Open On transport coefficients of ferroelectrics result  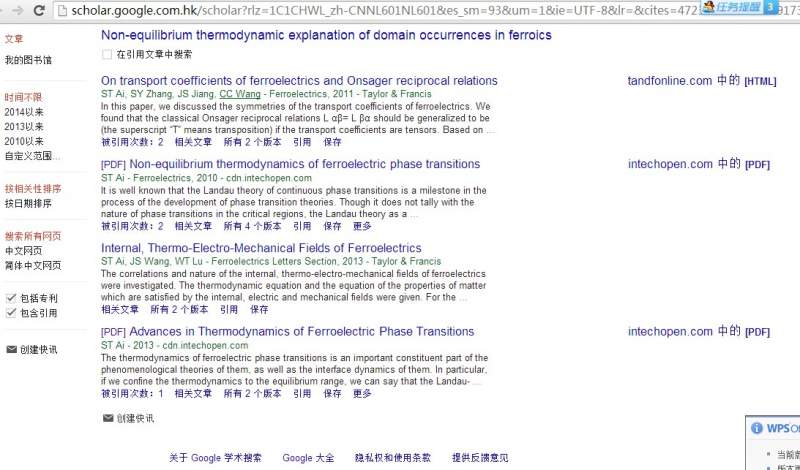[x=299, y=81]
